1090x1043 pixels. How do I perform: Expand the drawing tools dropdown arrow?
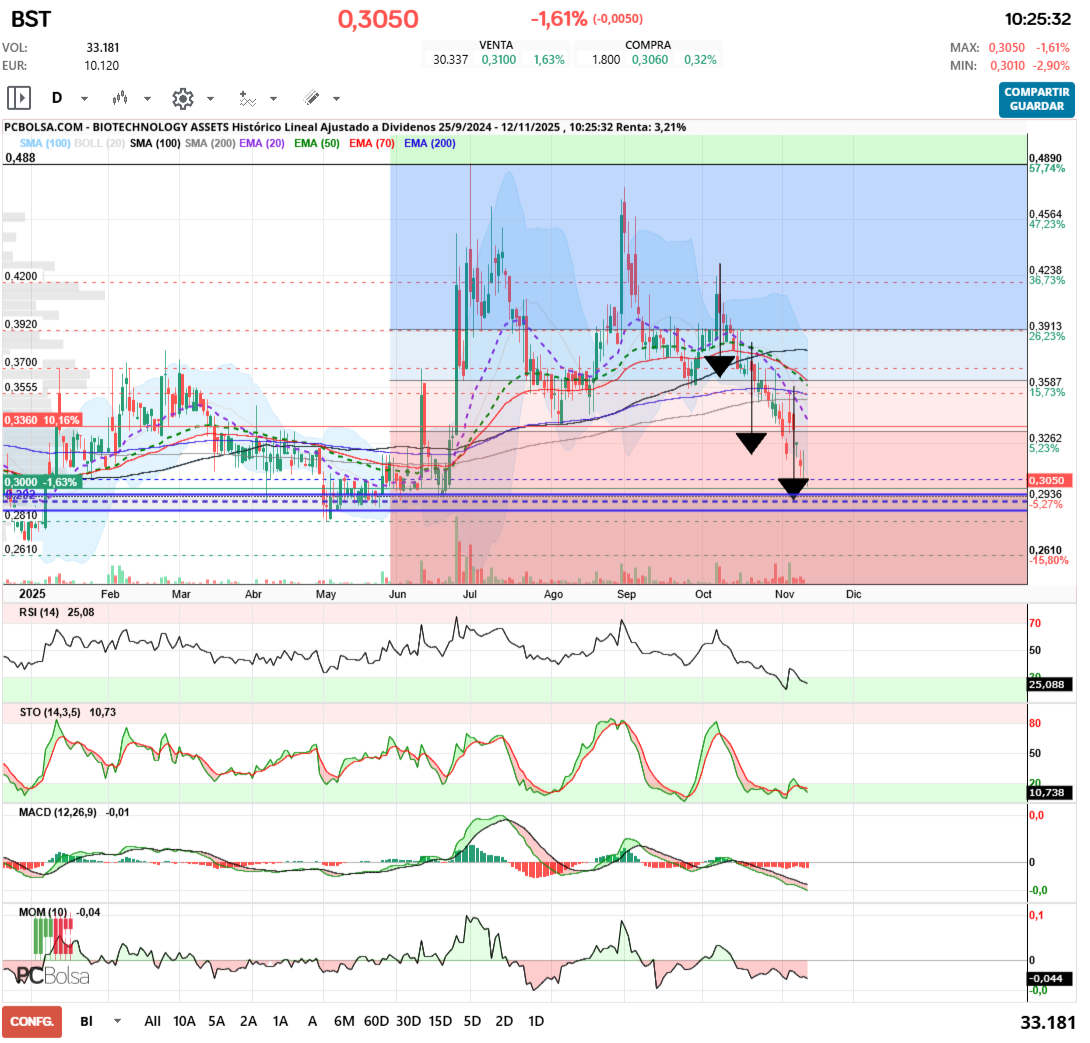pos(334,97)
